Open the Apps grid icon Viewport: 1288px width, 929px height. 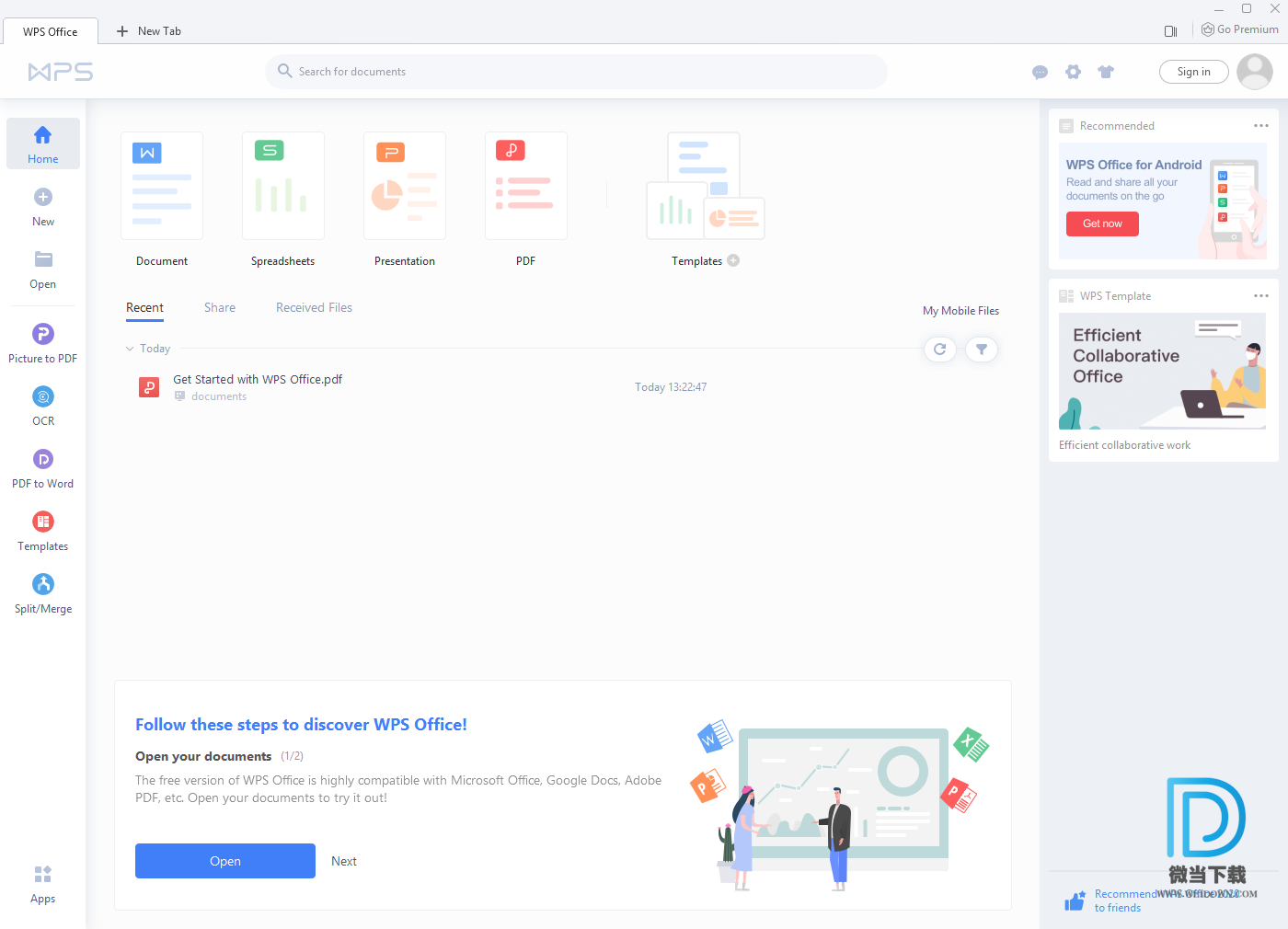pyautogui.click(x=43, y=874)
